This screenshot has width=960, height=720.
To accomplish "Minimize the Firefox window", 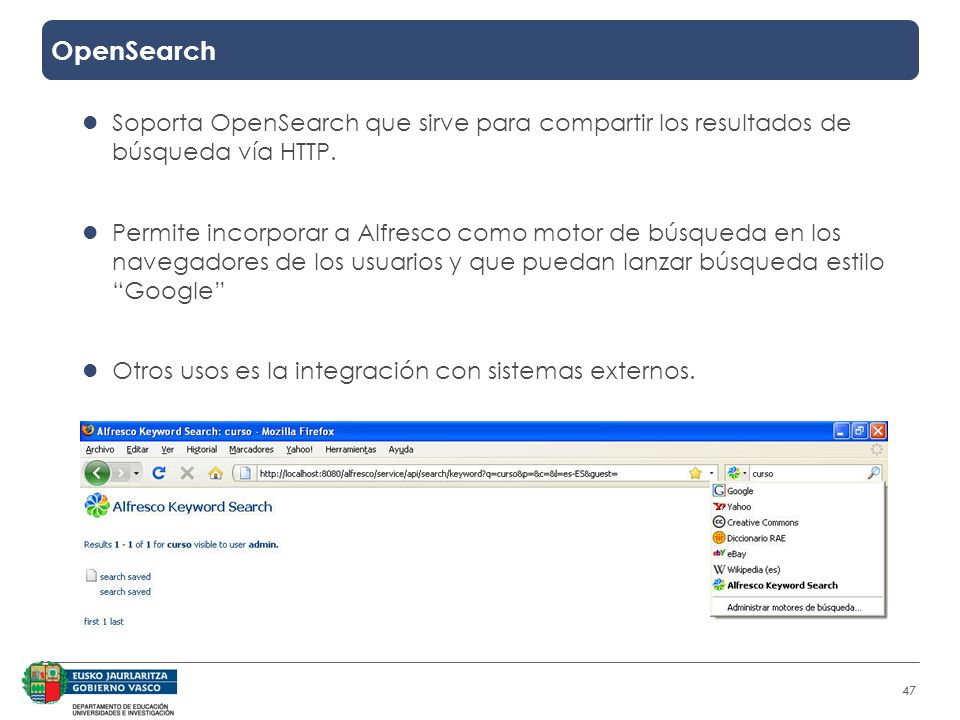I will click(x=841, y=431).
